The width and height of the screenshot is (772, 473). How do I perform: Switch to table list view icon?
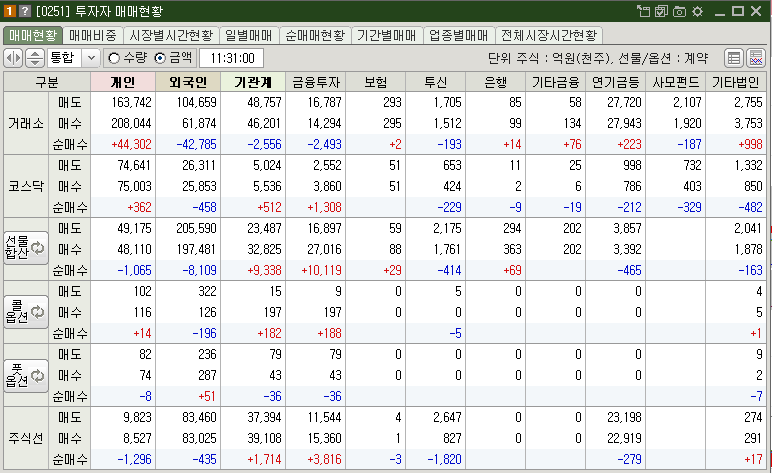[x=734, y=58]
